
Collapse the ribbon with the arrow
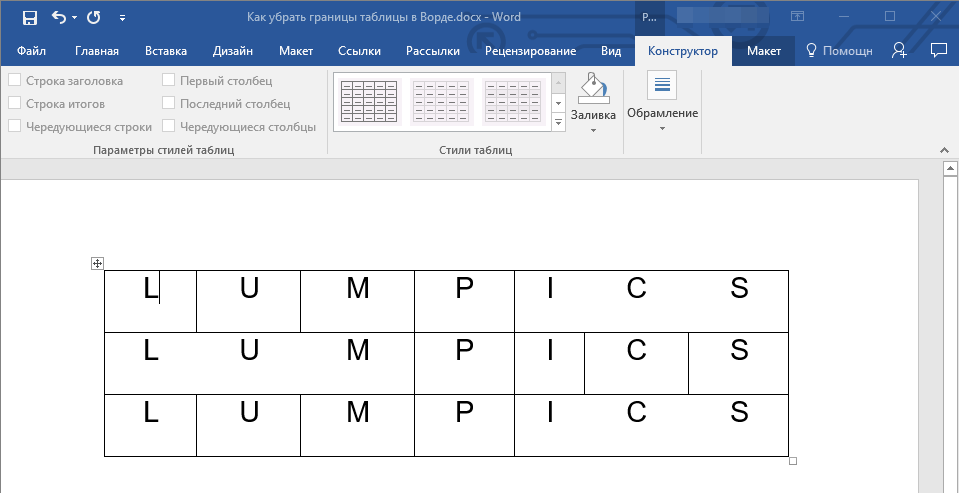point(942,149)
